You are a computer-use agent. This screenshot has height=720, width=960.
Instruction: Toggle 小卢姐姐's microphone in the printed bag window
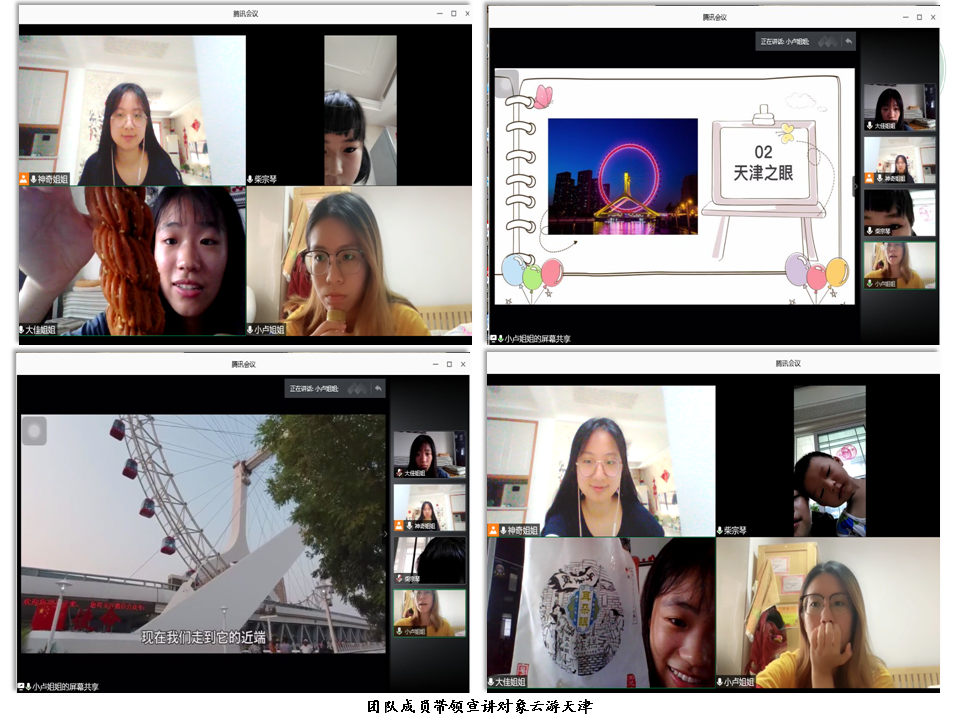click(x=721, y=682)
